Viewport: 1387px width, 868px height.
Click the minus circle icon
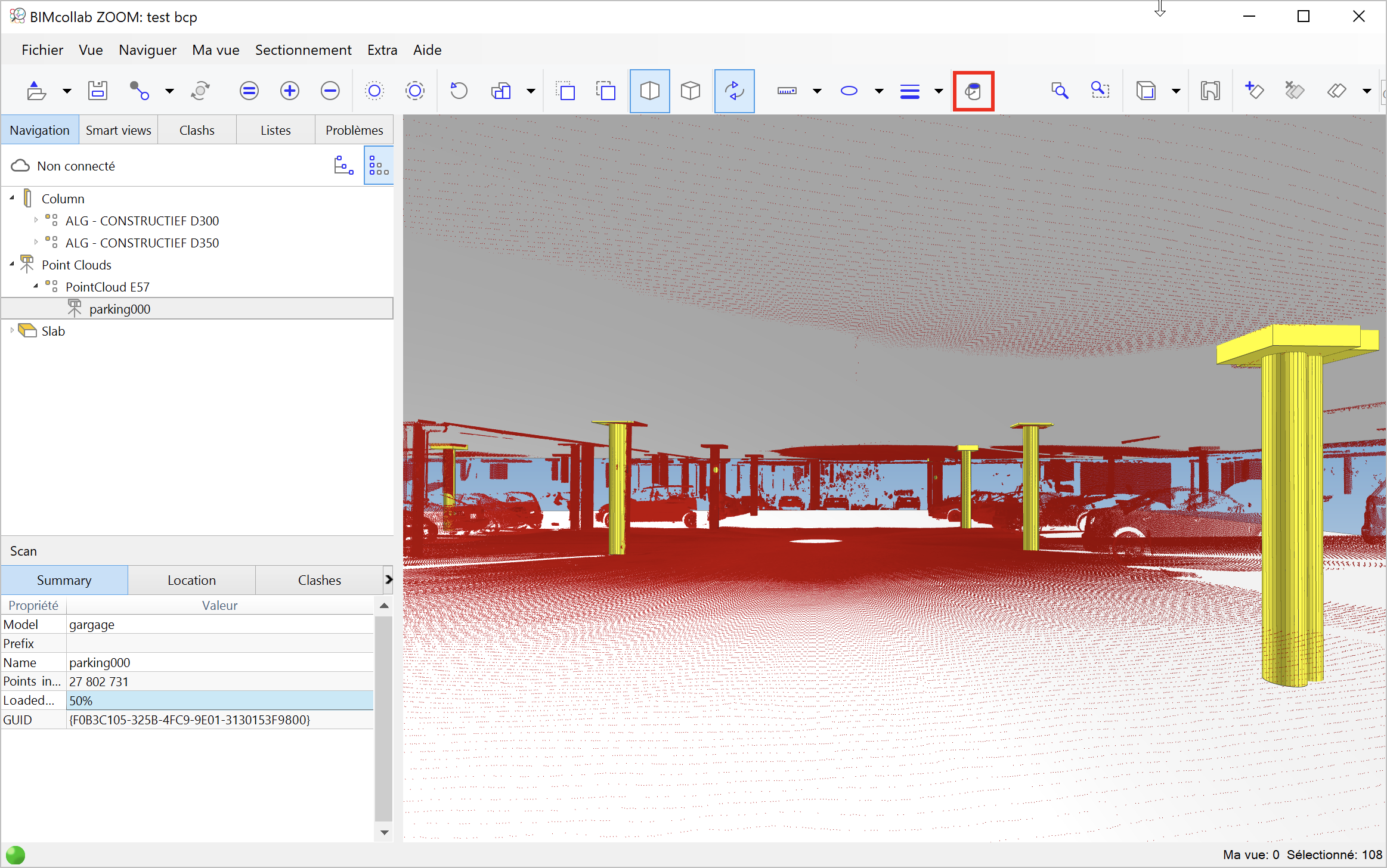click(x=330, y=91)
